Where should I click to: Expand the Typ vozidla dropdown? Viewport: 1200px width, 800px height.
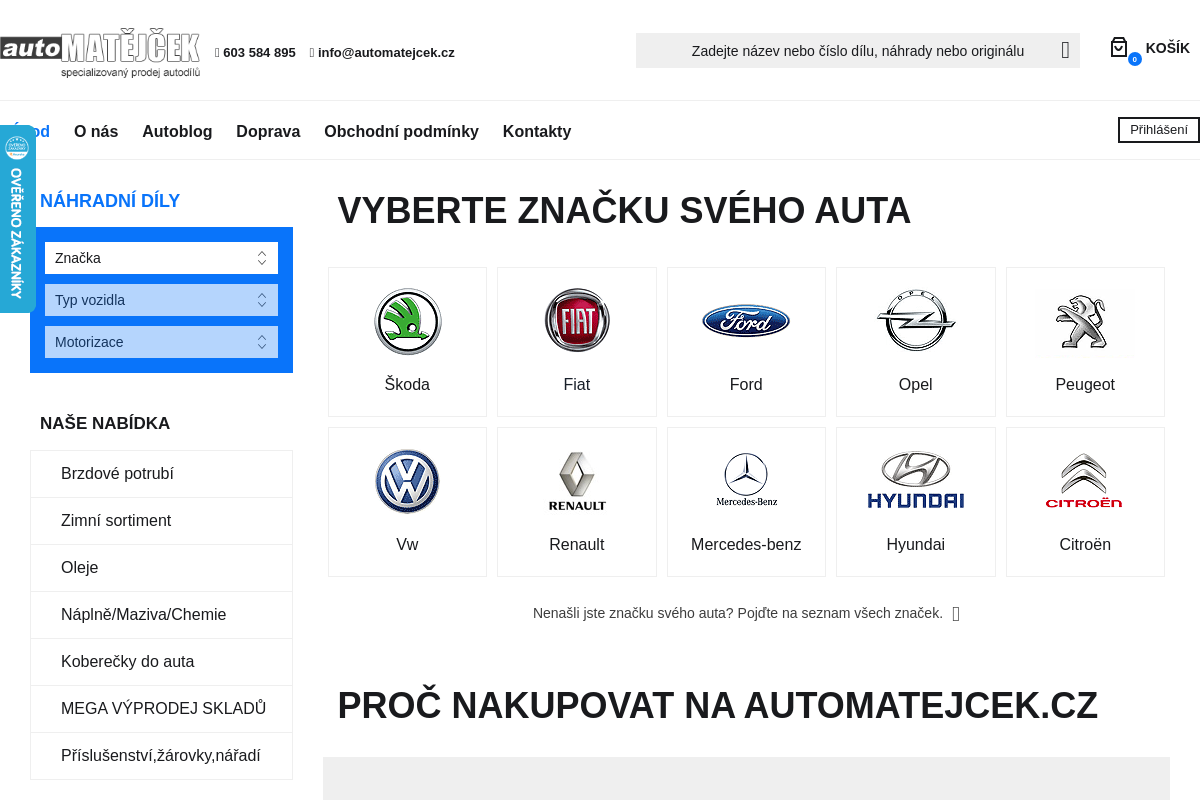pyautogui.click(x=161, y=299)
